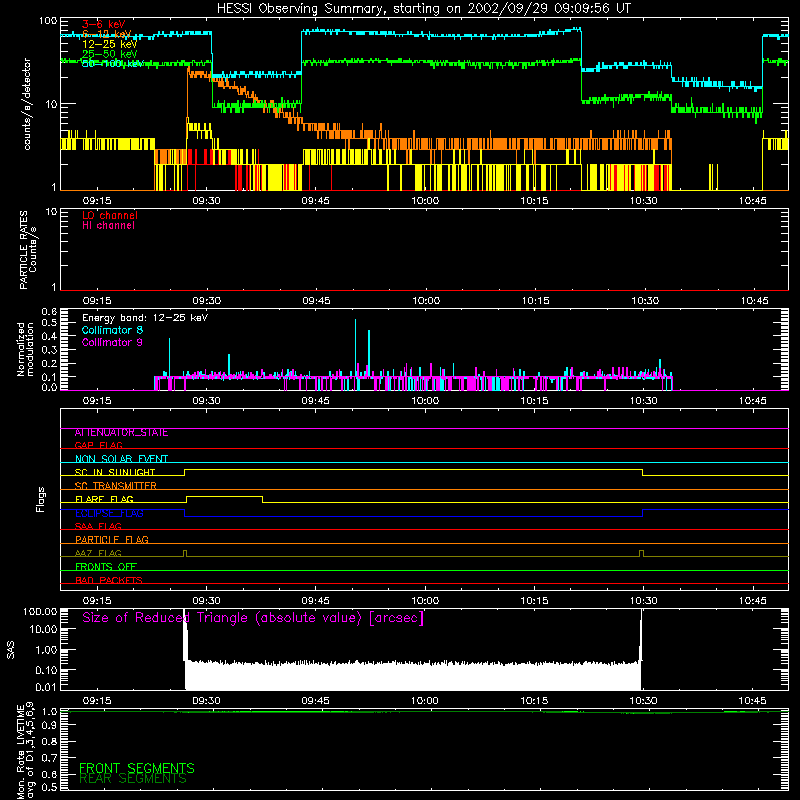
Task: Click the counts/s/detector axis label
Action: [27, 104]
